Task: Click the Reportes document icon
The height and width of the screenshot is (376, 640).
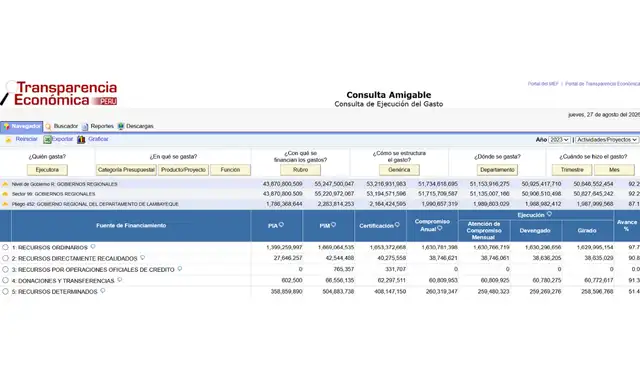Action: point(85,127)
